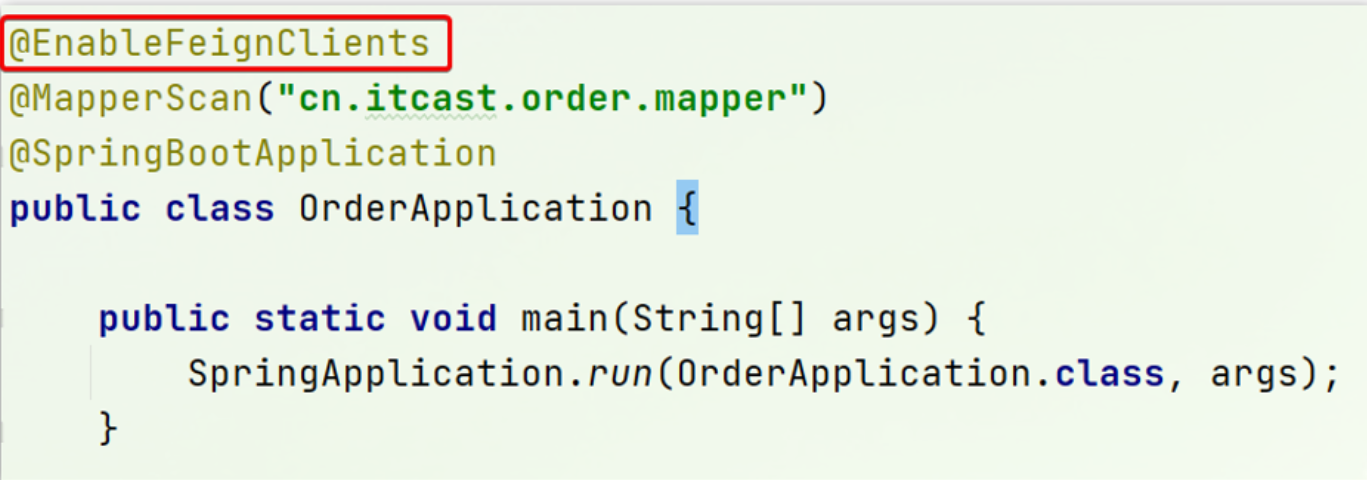Click the class keyword in declaration
This screenshot has width=1367, height=480.
pyautogui.click(x=220, y=209)
